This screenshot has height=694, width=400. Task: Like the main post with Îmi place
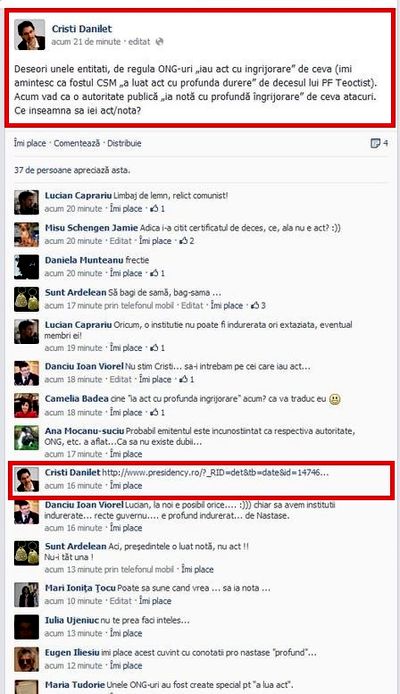point(30,143)
